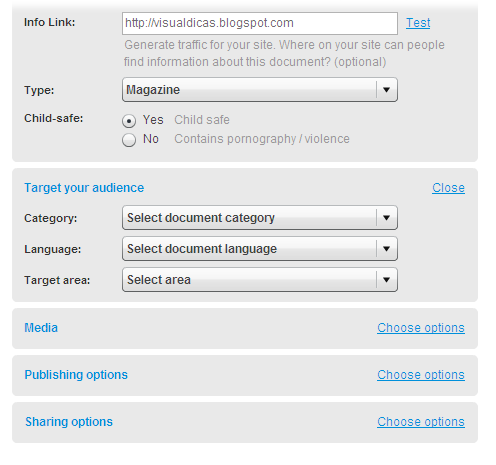Open the Magazine type dropdown
This screenshot has height=465, width=496.
pos(260,90)
